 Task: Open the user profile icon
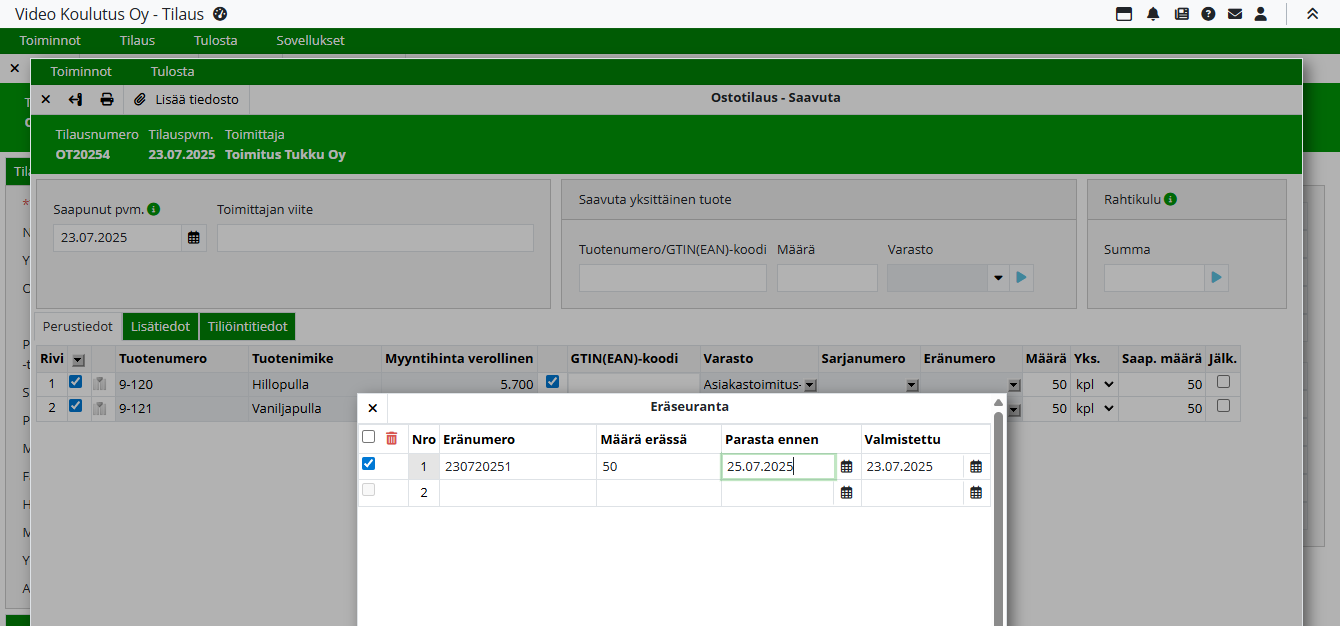[1261, 14]
